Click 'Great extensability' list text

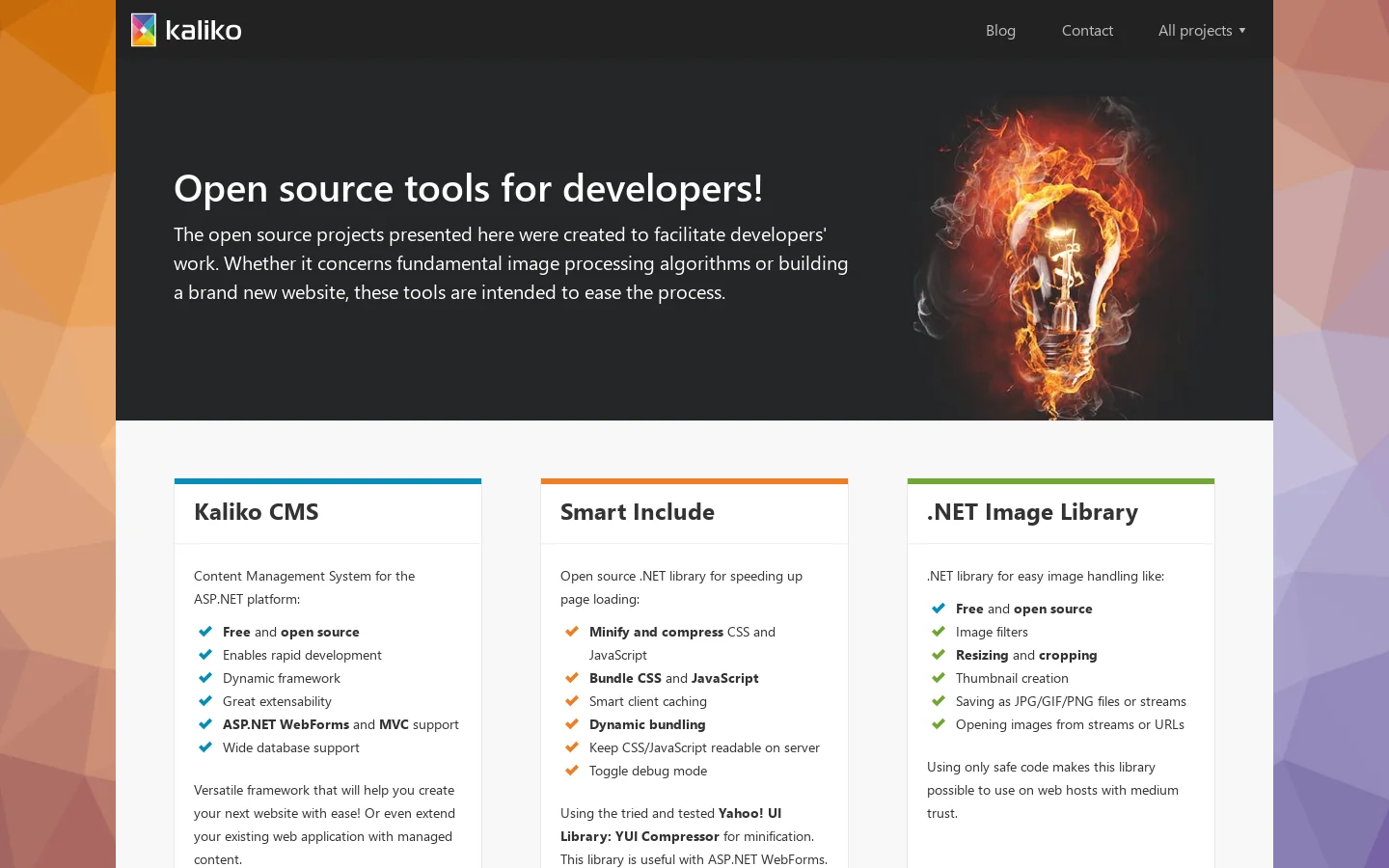[x=277, y=701]
